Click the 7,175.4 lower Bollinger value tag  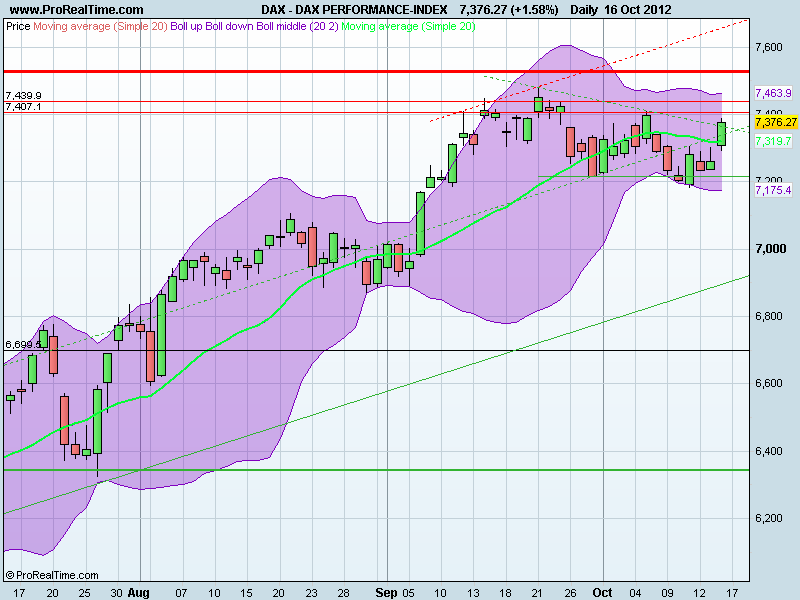tap(773, 190)
